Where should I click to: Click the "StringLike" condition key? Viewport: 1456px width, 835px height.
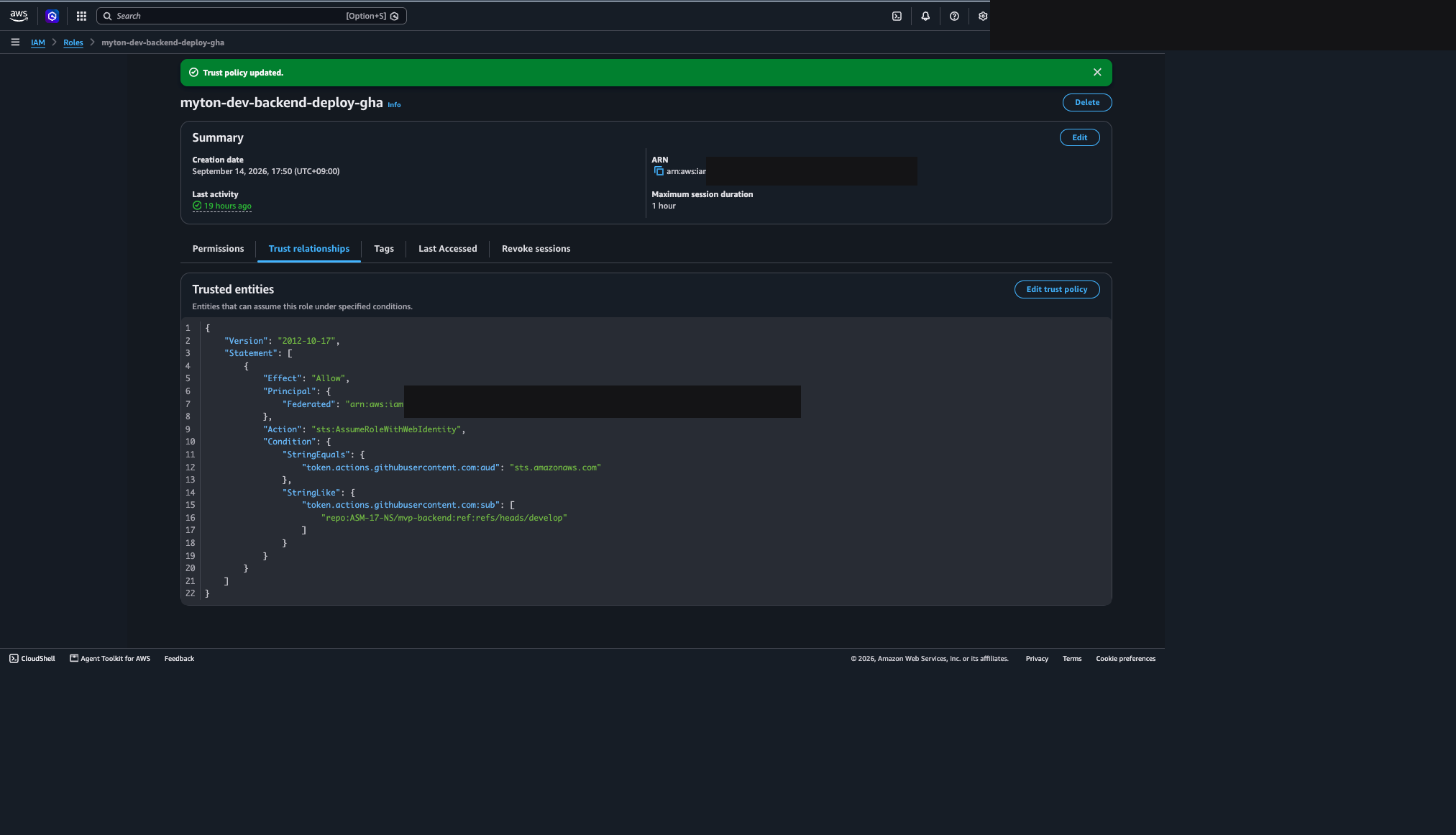tap(311, 493)
